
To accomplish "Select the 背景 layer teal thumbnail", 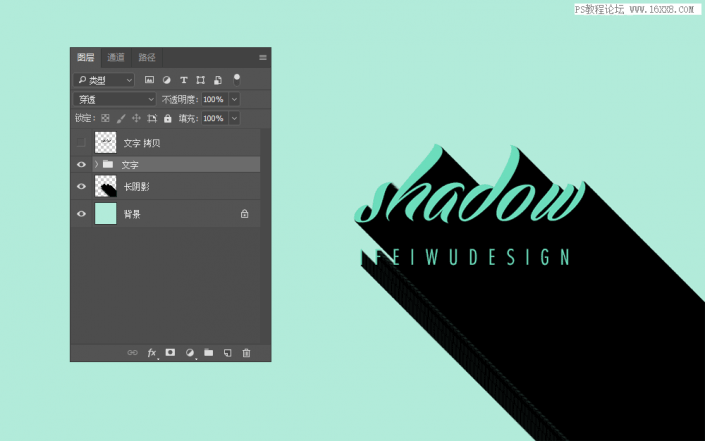I will pyautogui.click(x=106, y=214).
